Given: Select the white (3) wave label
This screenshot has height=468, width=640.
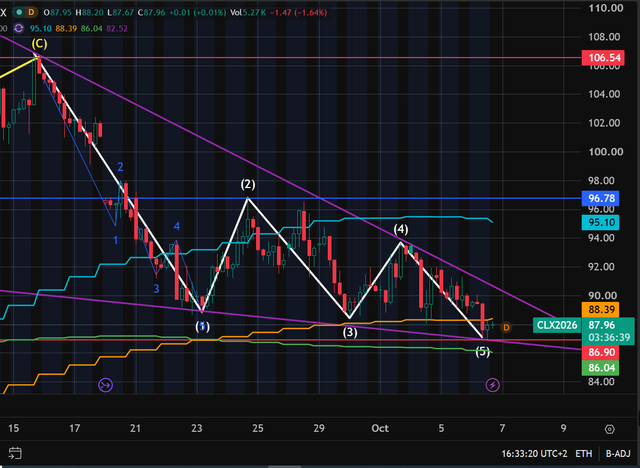Looking at the screenshot, I should click(350, 332).
